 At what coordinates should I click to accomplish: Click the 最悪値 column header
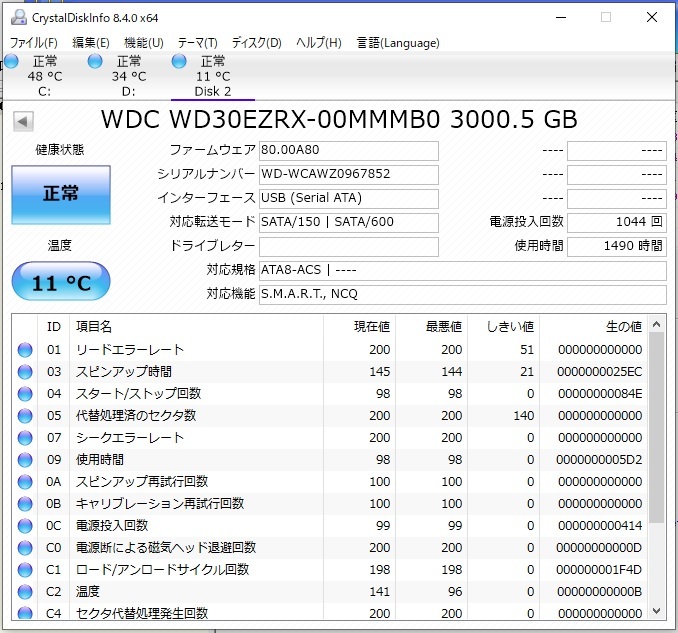[431, 327]
